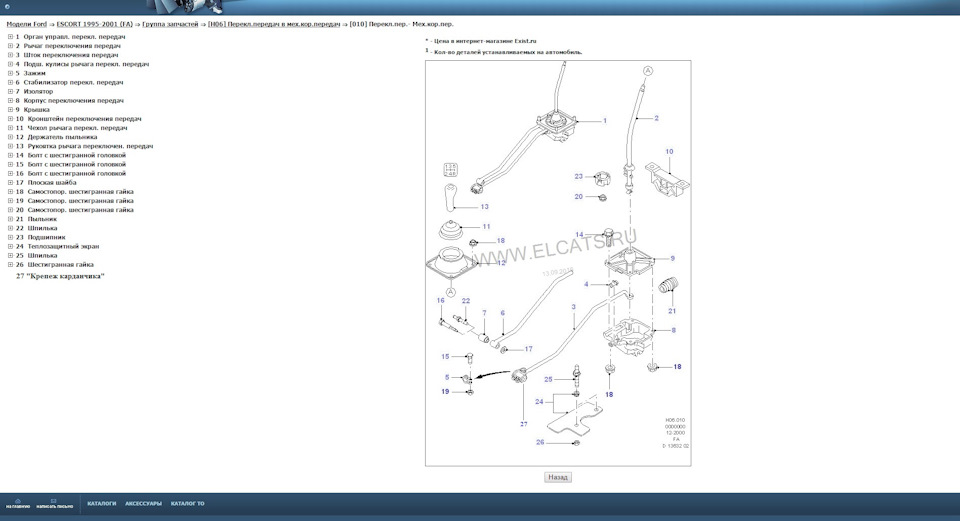Select row 19 Самостопор. шестигранная гайка
The image size is (960, 521).
pyautogui.click(x=74, y=201)
